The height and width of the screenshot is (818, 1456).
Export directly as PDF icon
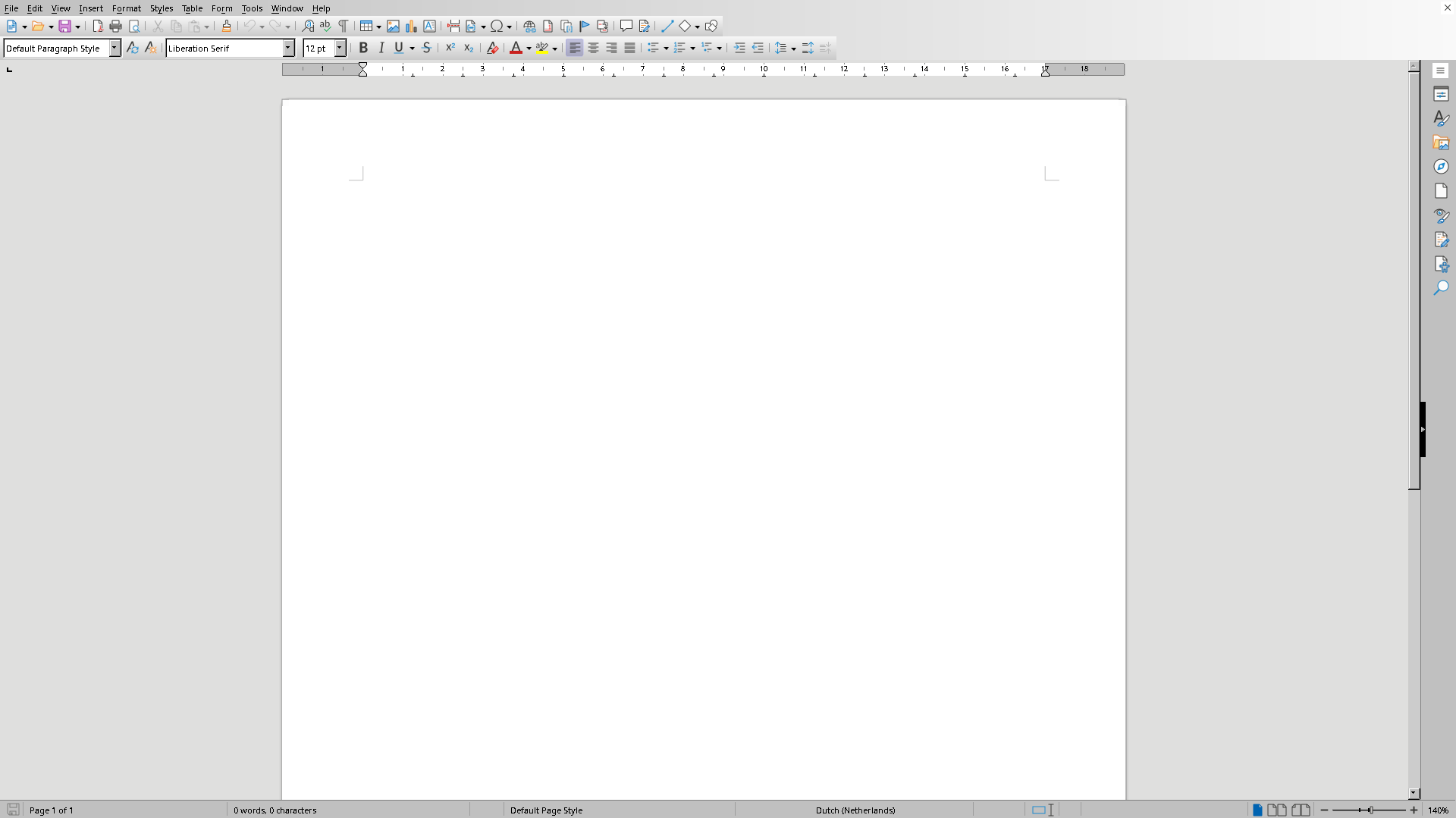click(97, 27)
